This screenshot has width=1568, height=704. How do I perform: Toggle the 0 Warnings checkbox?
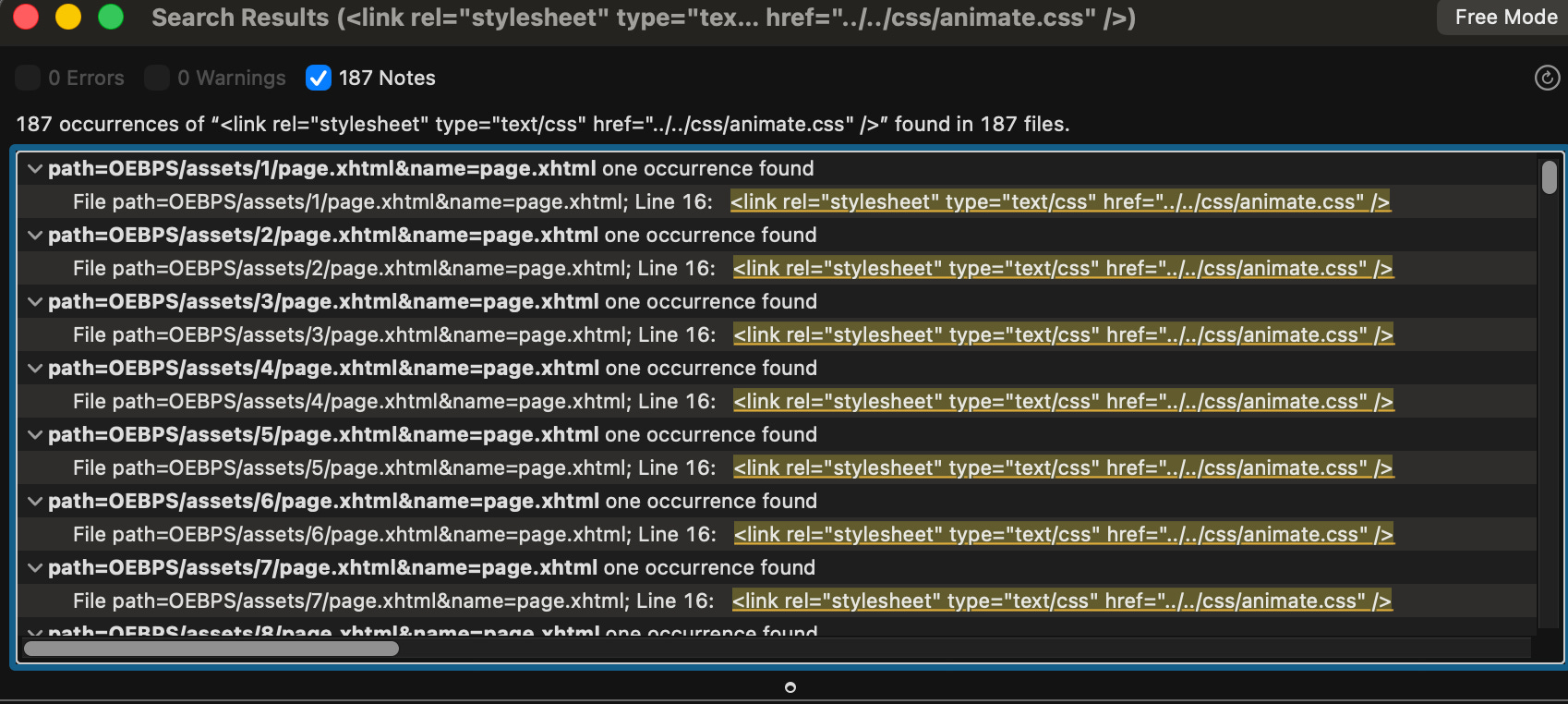tap(157, 78)
